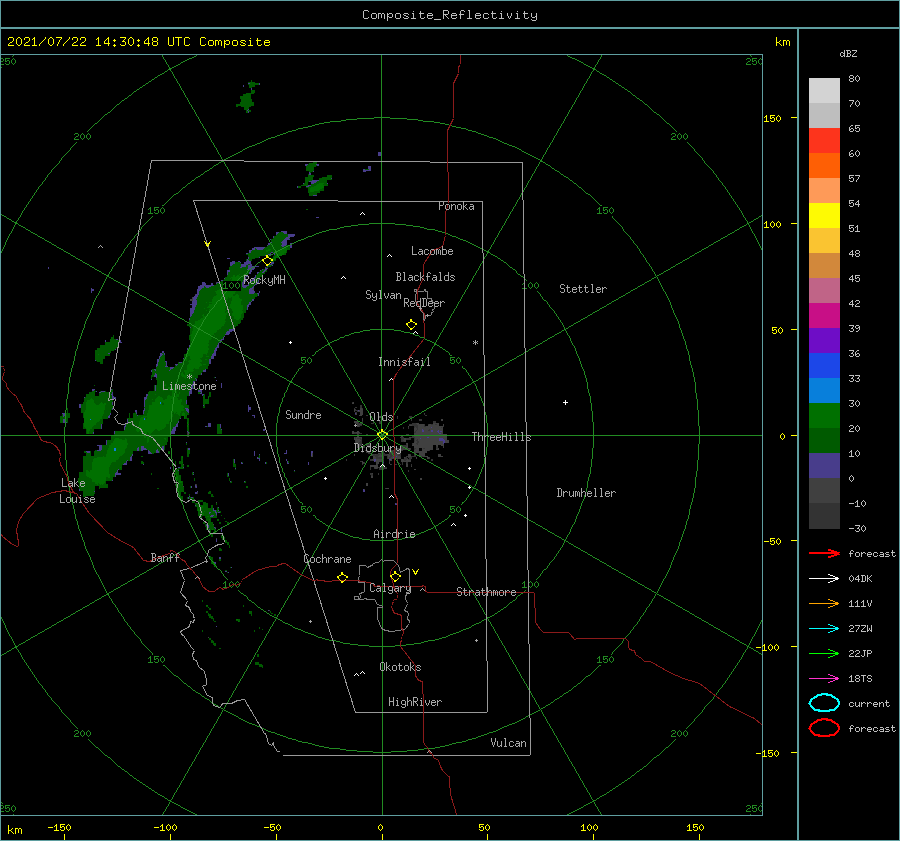This screenshot has width=900, height=841.
Task: Click the yellow diamond at radar center
Action: (382, 435)
